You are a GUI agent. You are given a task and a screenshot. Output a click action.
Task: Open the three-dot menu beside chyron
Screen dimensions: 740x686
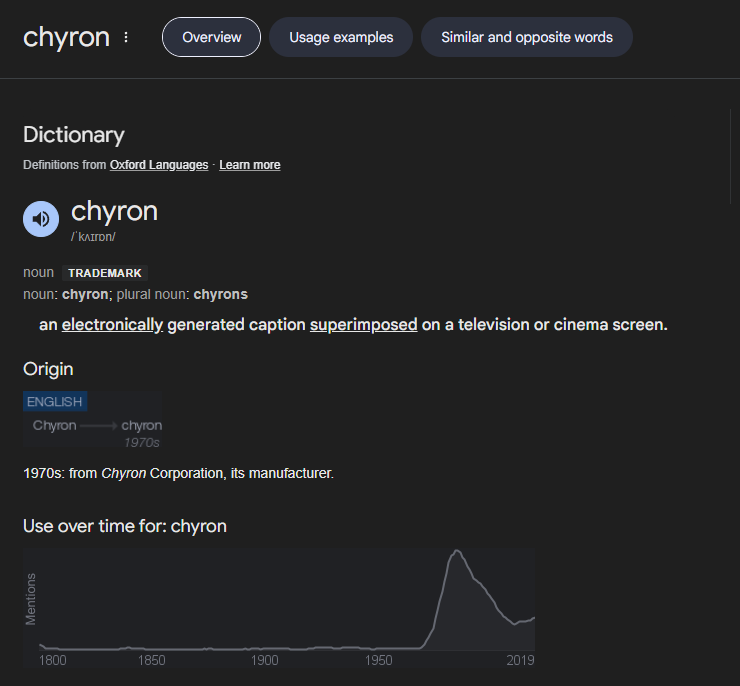pyautogui.click(x=126, y=38)
